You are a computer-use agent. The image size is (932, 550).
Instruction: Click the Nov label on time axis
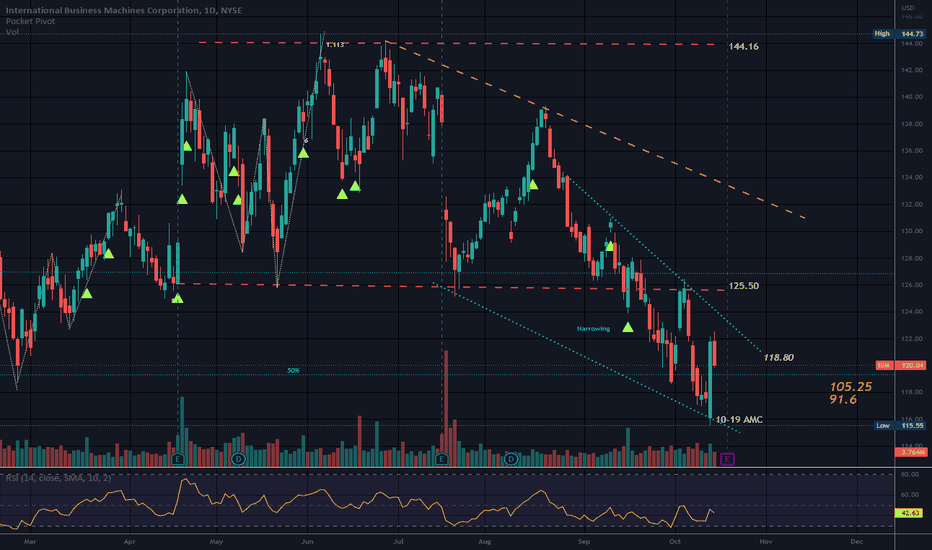coord(766,542)
